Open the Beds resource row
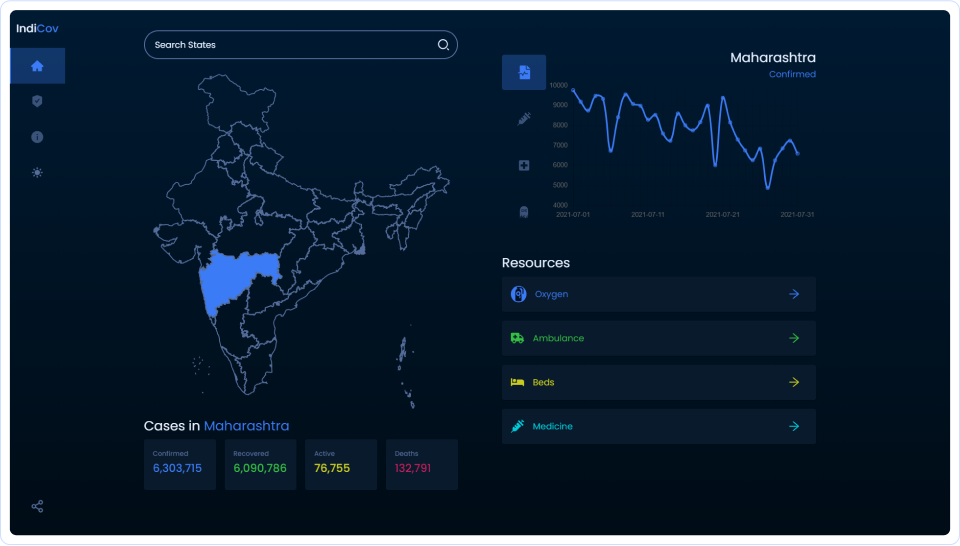The width and height of the screenshot is (960, 546). coord(659,382)
